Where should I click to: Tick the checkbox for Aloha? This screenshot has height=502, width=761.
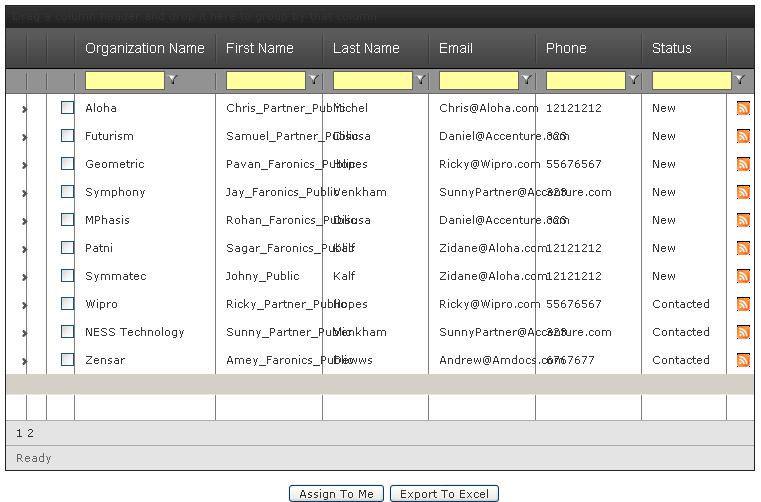[67, 107]
